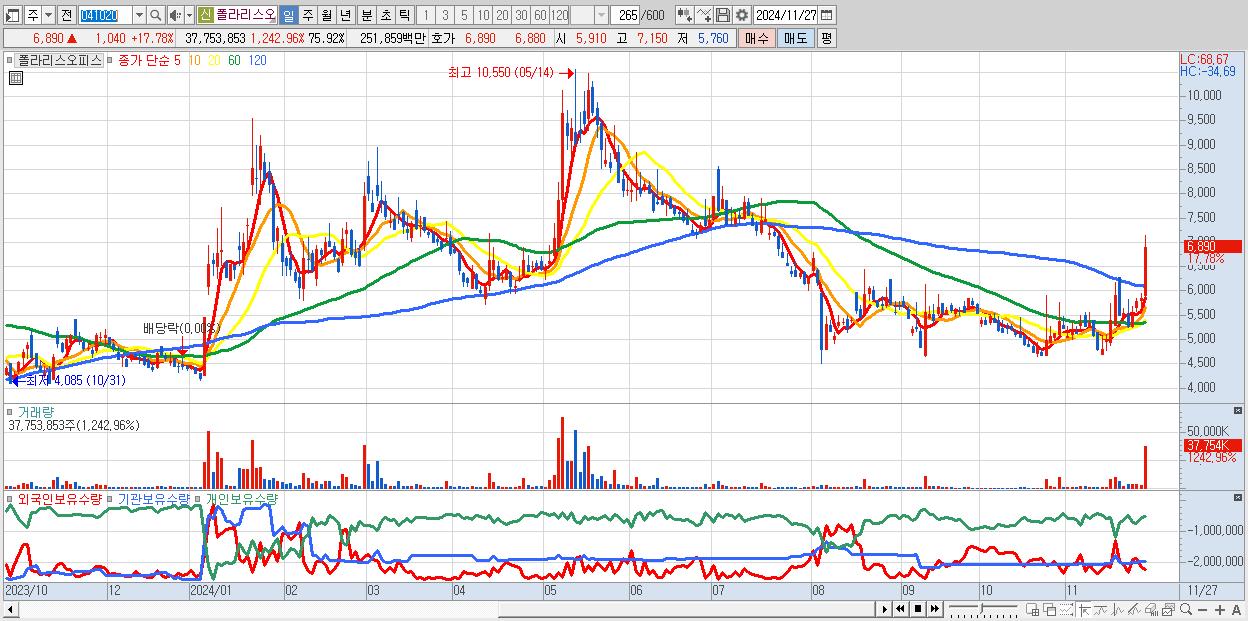Screen dimensions: 1248x621
Task: Click the add chart pane icon
Action: coord(1032,610)
